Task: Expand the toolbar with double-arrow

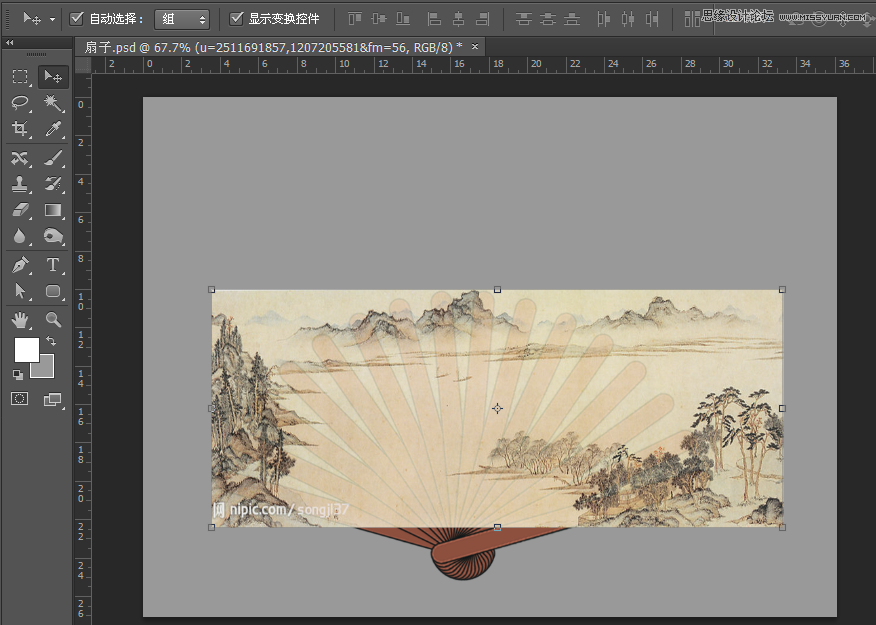Action: (x=10, y=43)
